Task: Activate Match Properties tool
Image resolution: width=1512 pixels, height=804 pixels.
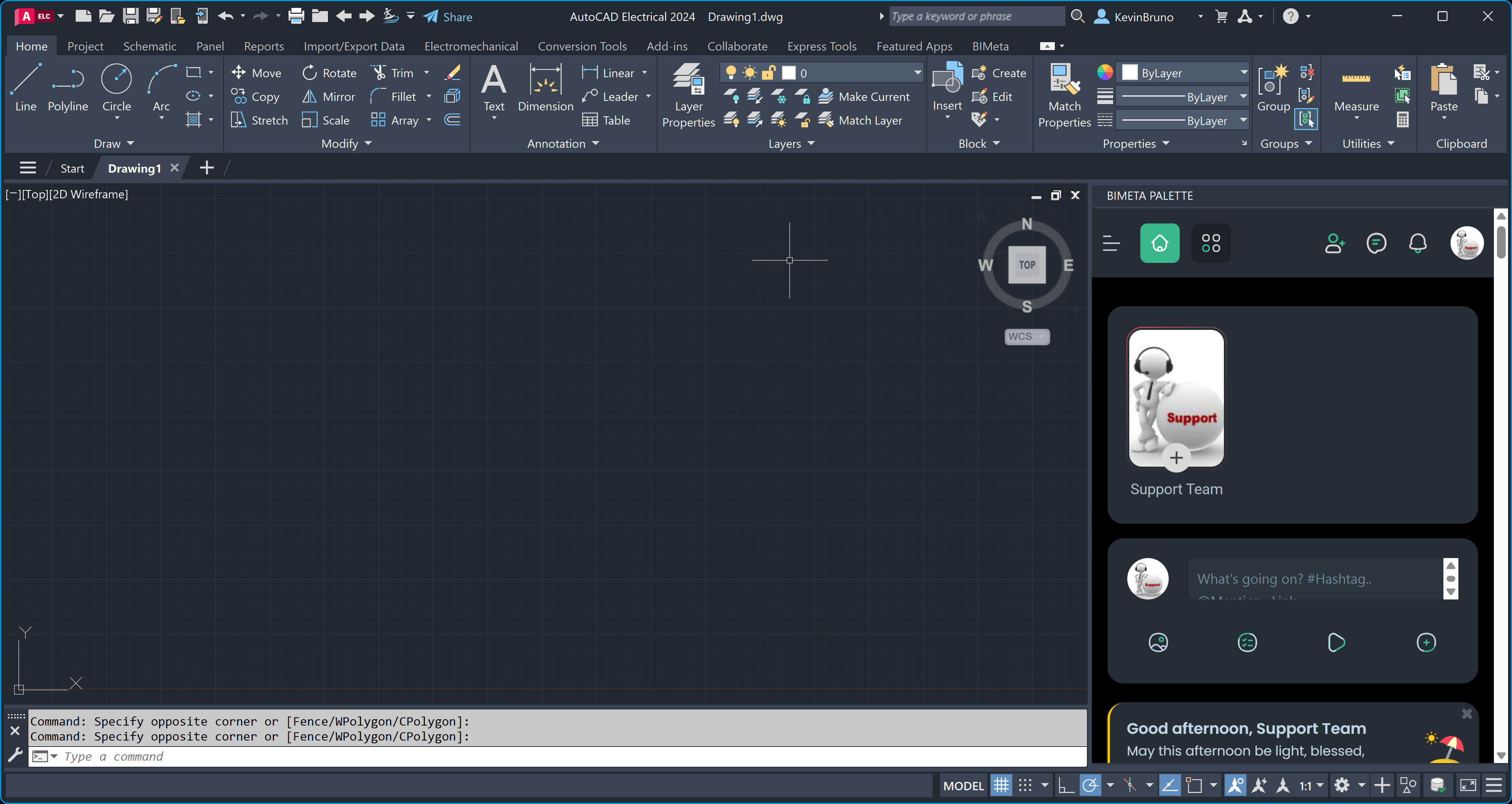Action: [x=1064, y=95]
